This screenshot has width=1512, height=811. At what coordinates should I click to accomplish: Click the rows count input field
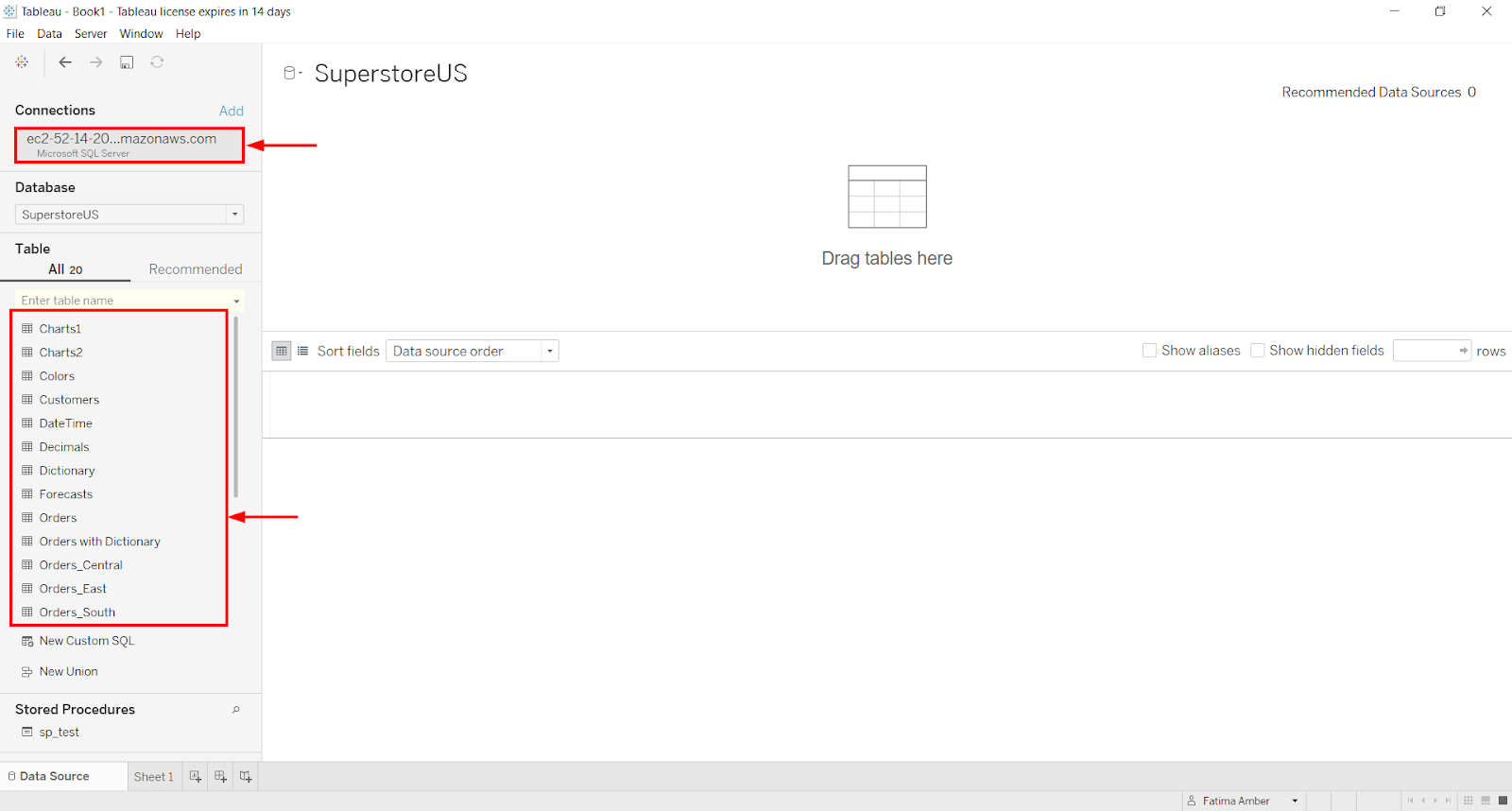click(1426, 351)
